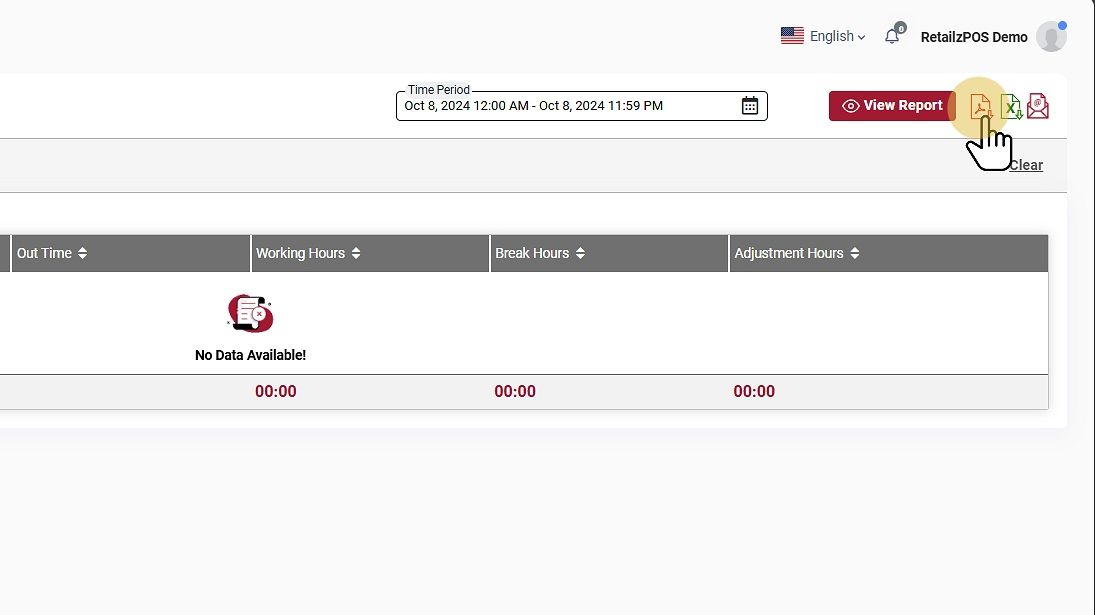Open the RetailzPOS Demo account menu
This screenshot has width=1095, height=615.
click(973, 37)
